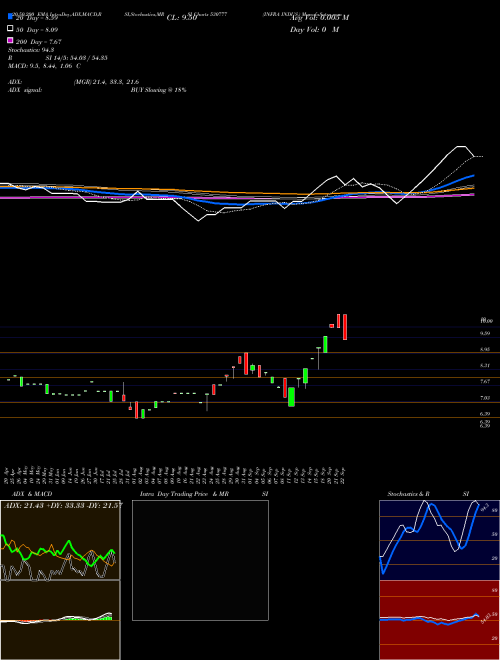Image resolution: width=500 pixels, height=660 pixels.
Task: Click the 'Stochastics: 94.3' reading
Action: (31, 50)
